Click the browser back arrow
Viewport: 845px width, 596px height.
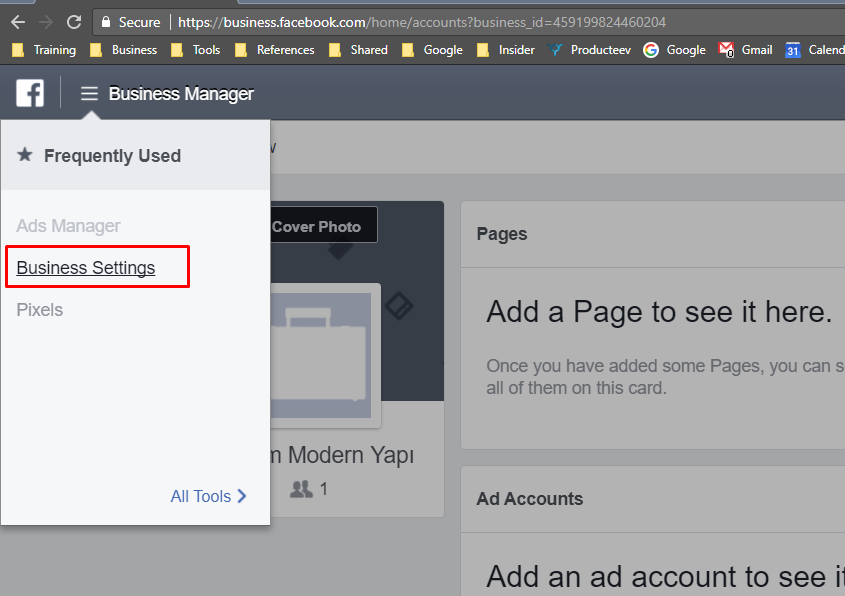[17, 22]
